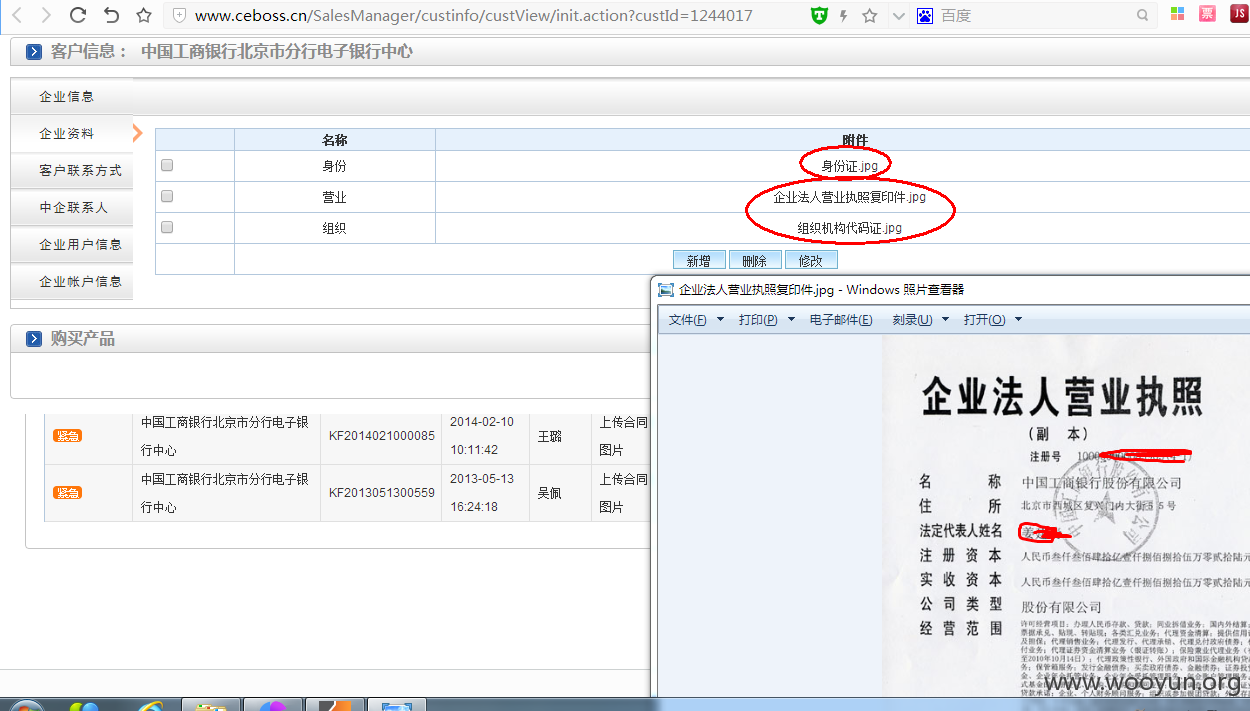Tick the checkbox in the 营业 row
This screenshot has width=1250, height=711.
point(167,196)
